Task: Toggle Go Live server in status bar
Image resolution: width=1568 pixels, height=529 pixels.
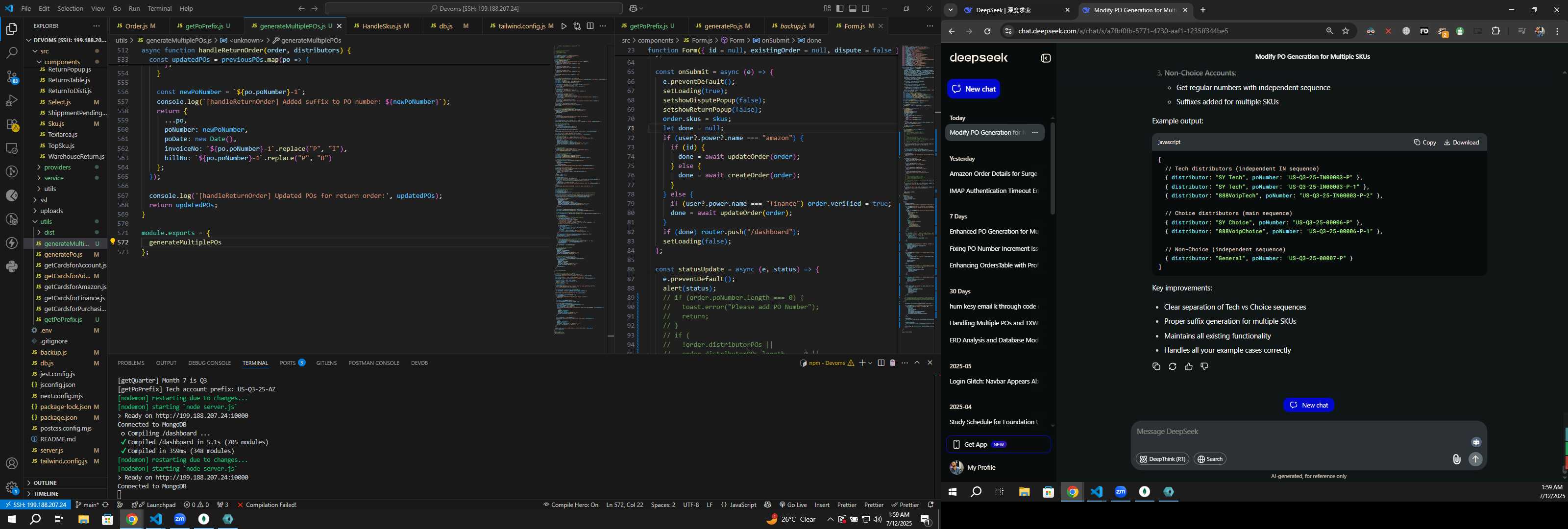Action: tap(792, 505)
